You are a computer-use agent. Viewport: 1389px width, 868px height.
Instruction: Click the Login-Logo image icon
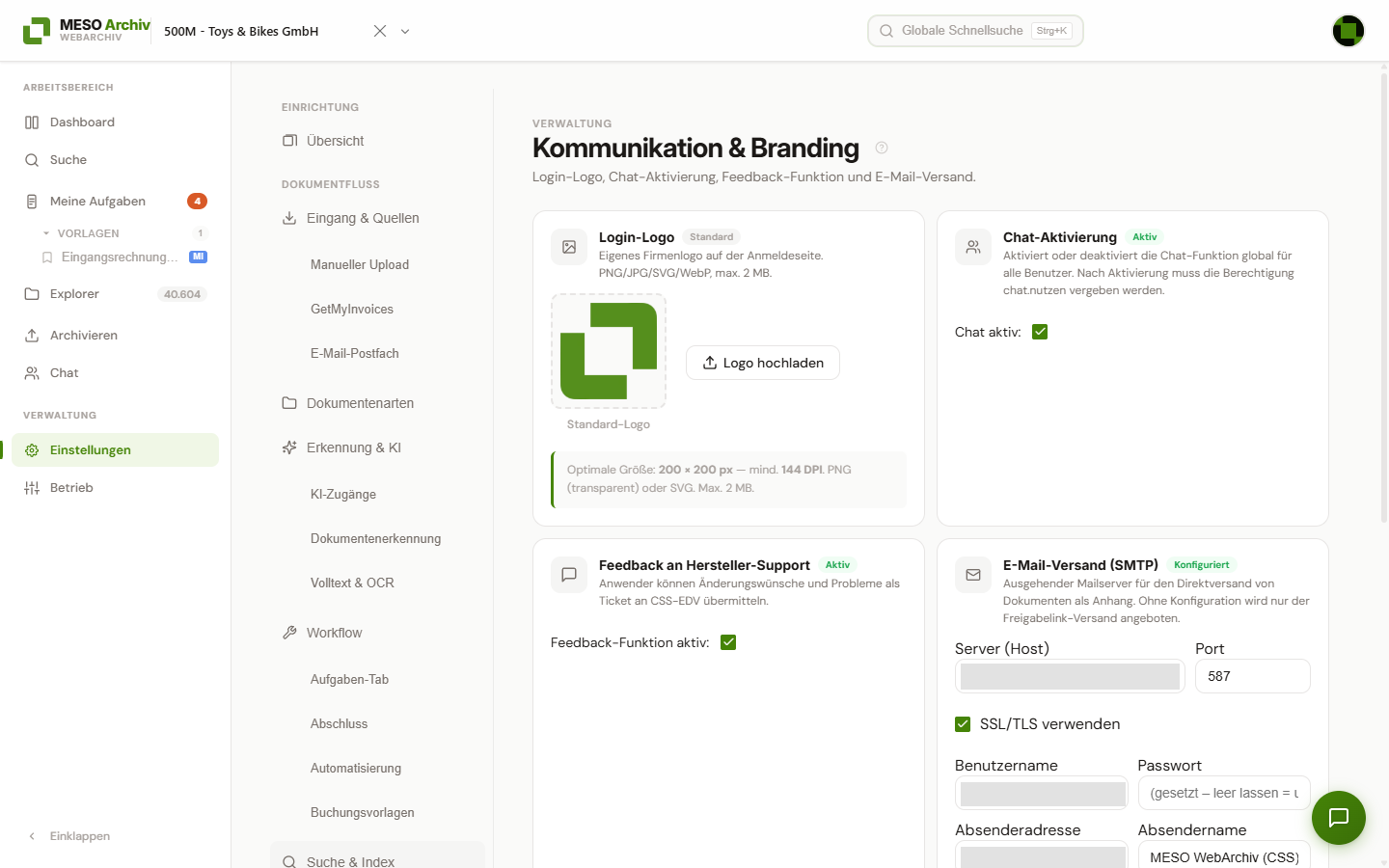tap(569, 247)
